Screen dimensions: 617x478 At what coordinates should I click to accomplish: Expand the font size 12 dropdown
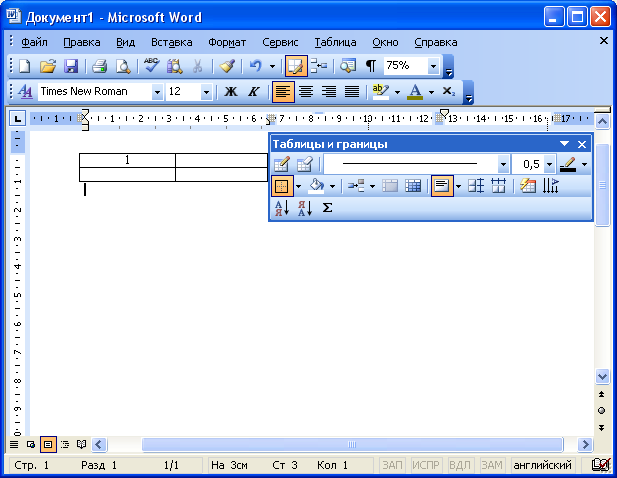coord(206,92)
